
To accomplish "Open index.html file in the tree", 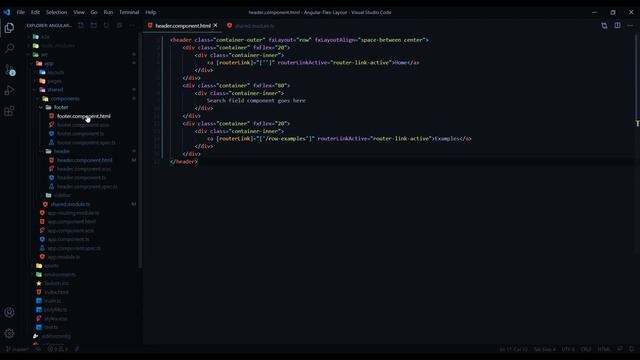I will [56, 292].
